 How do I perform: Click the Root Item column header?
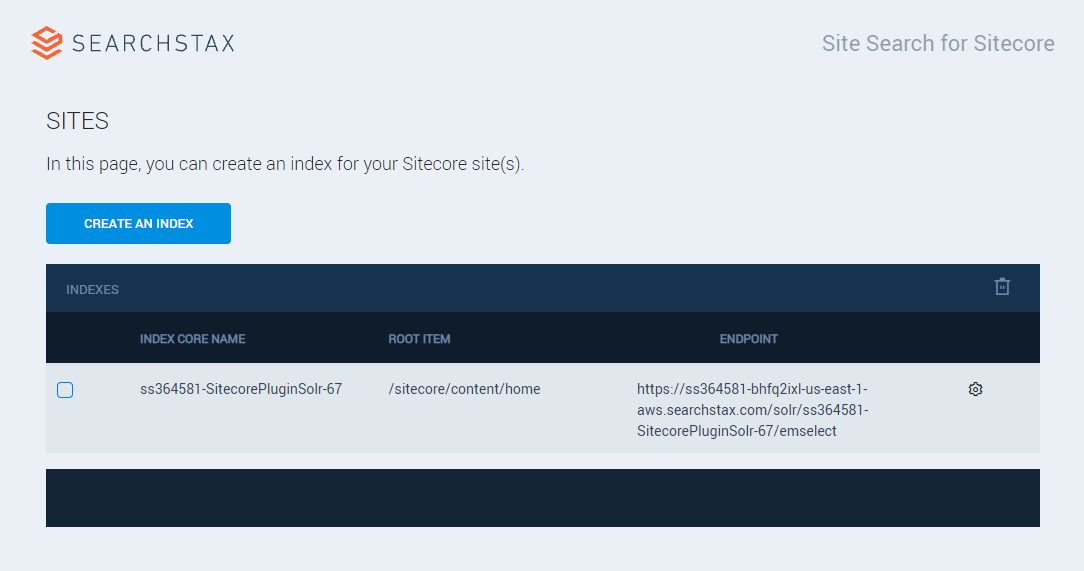pos(419,339)
